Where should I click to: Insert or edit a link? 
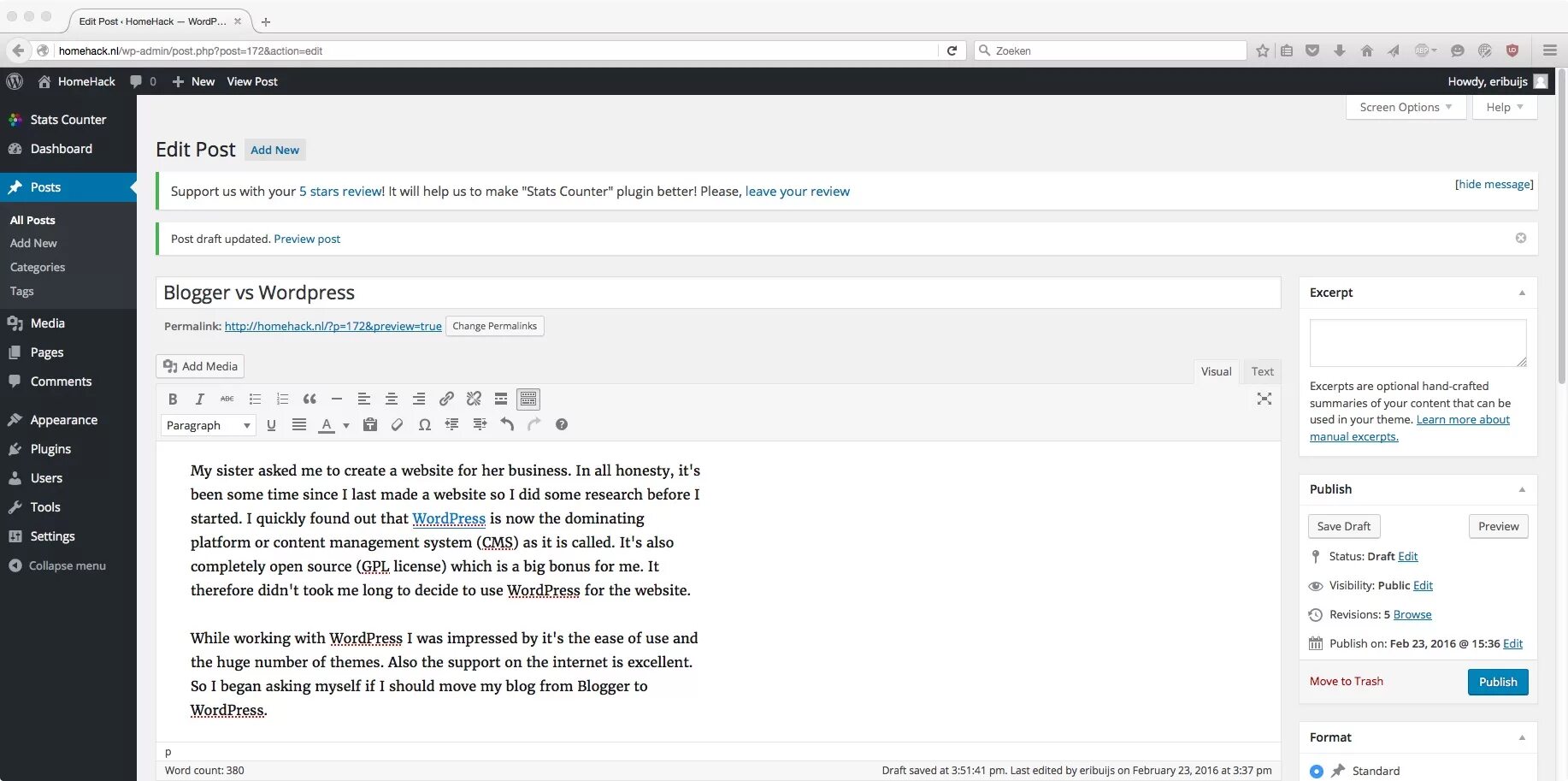click(446, 399)
